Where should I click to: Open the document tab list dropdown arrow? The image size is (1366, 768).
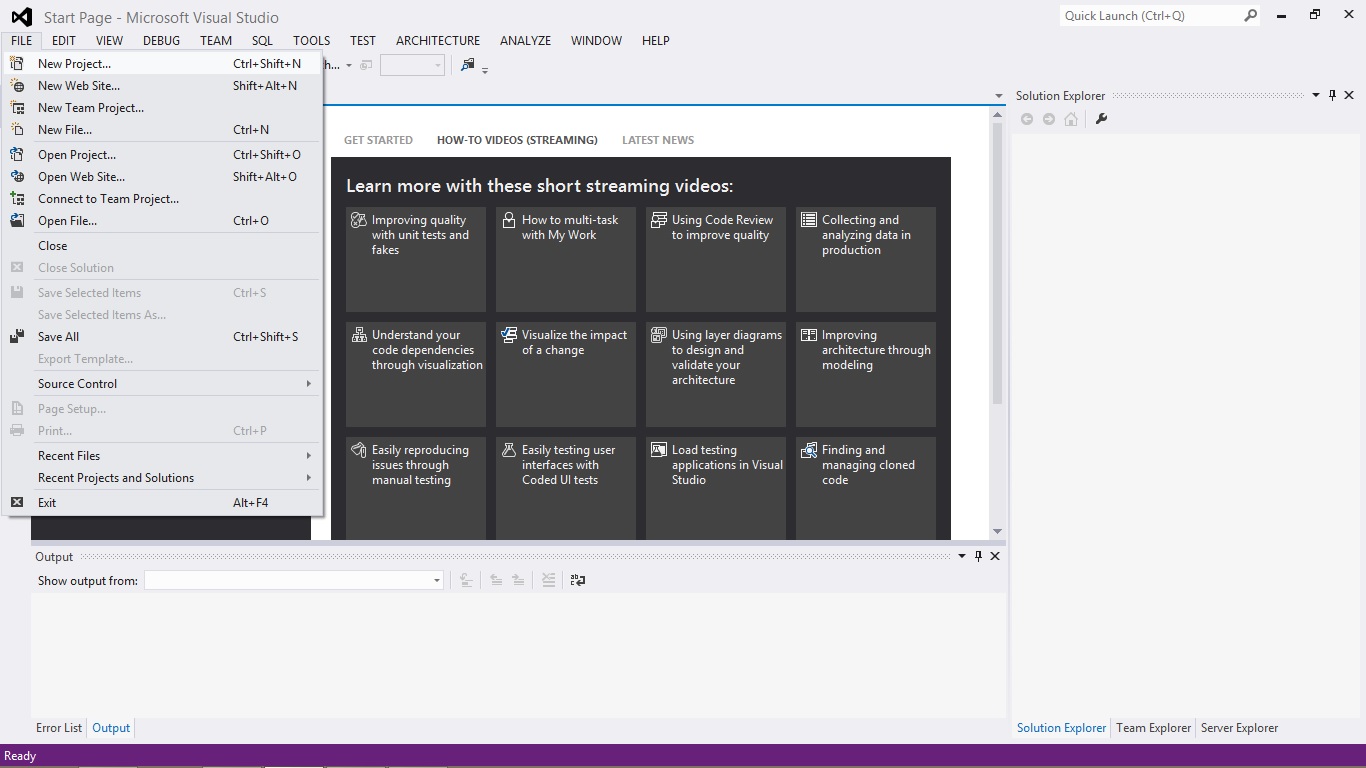998,96
